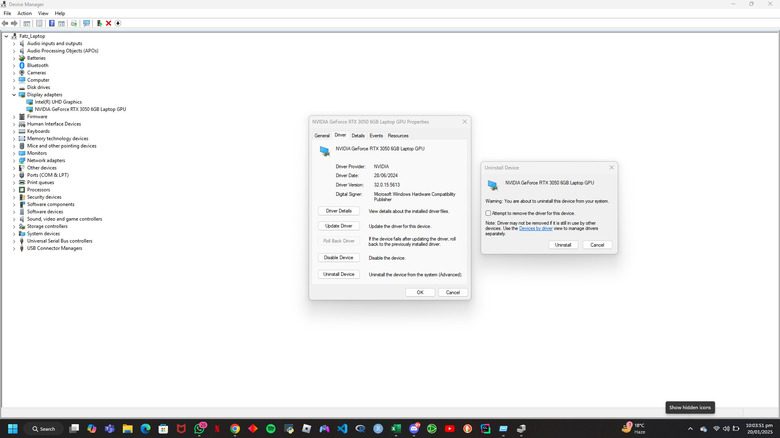Expand the Processors node
780x438 pixels.
point(14,190)
